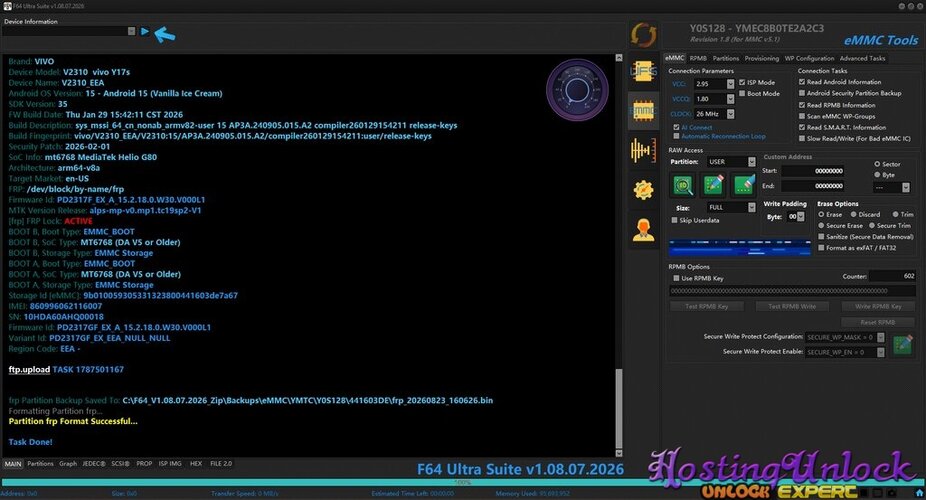The height and width of the screenshot is (500, 926).
Task: Click the user account sidebar icon
Action: click(643, 230)
